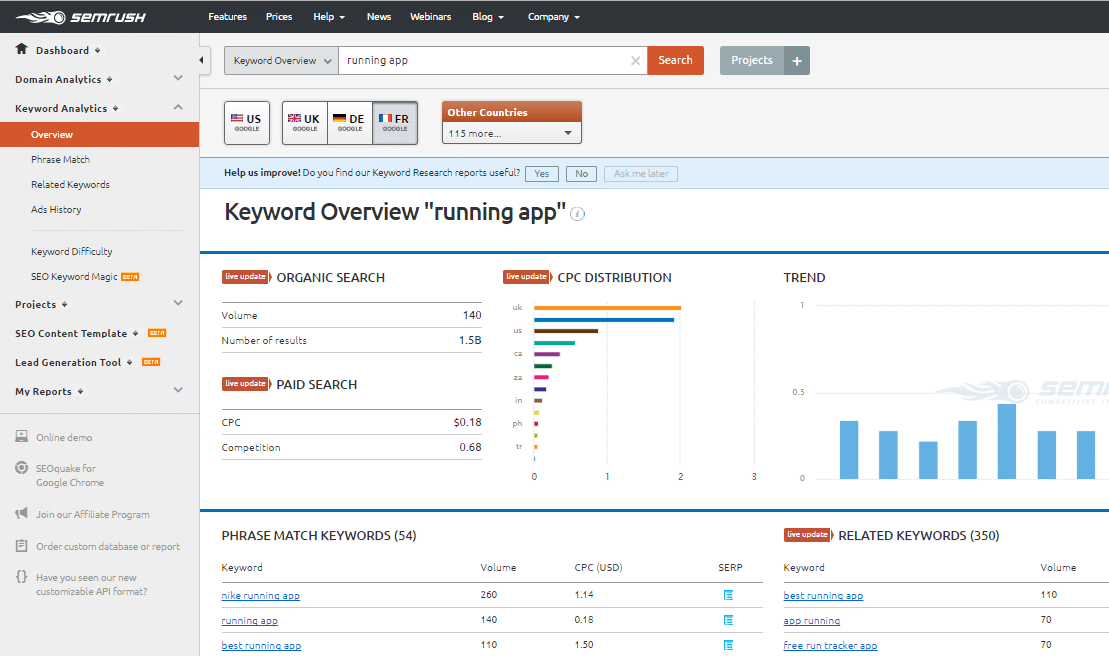Click the orange Search button
Viewport: 1109px width, 656px height.
(675, 61)
